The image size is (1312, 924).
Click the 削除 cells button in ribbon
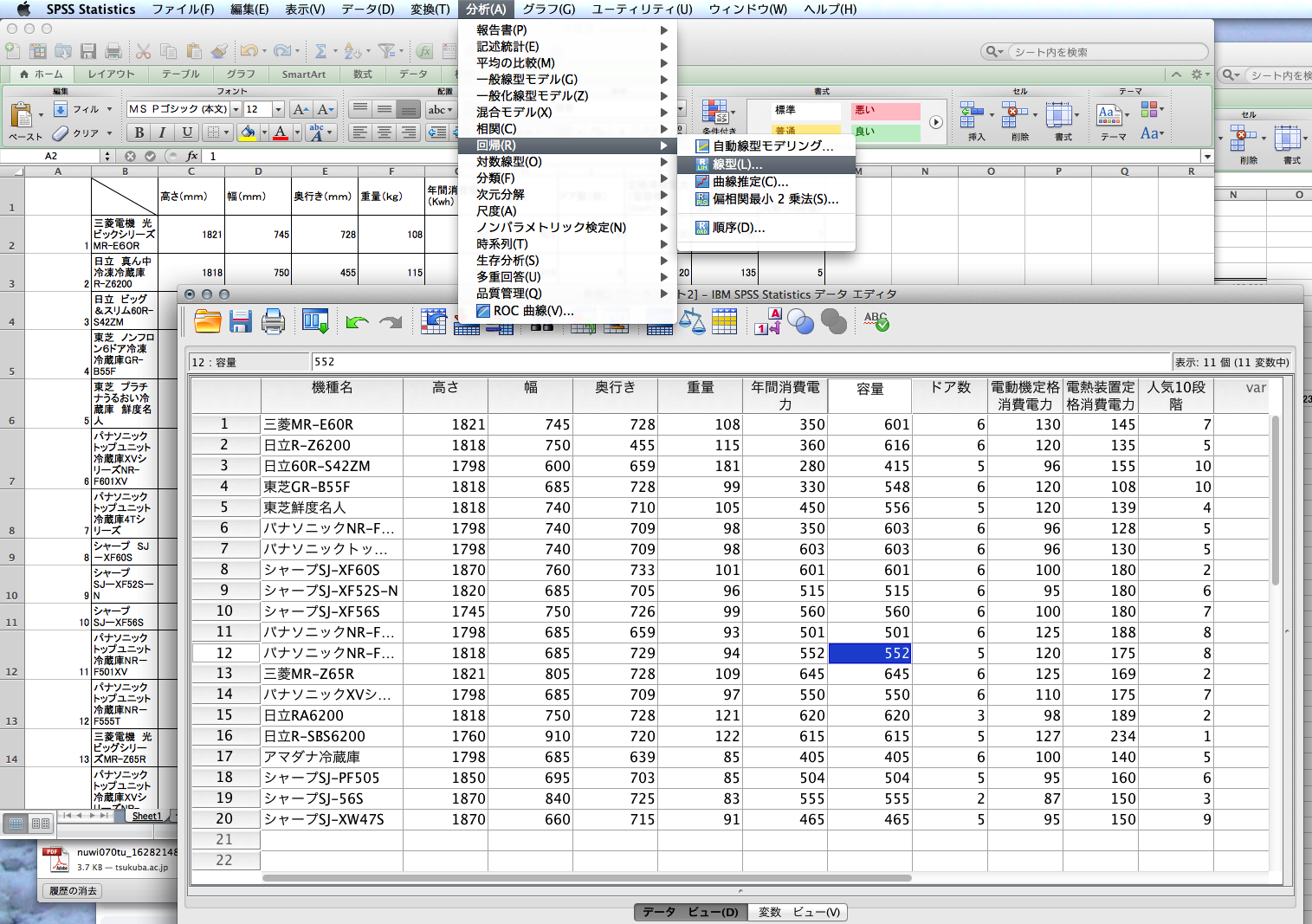click(x=1019, y=121)
